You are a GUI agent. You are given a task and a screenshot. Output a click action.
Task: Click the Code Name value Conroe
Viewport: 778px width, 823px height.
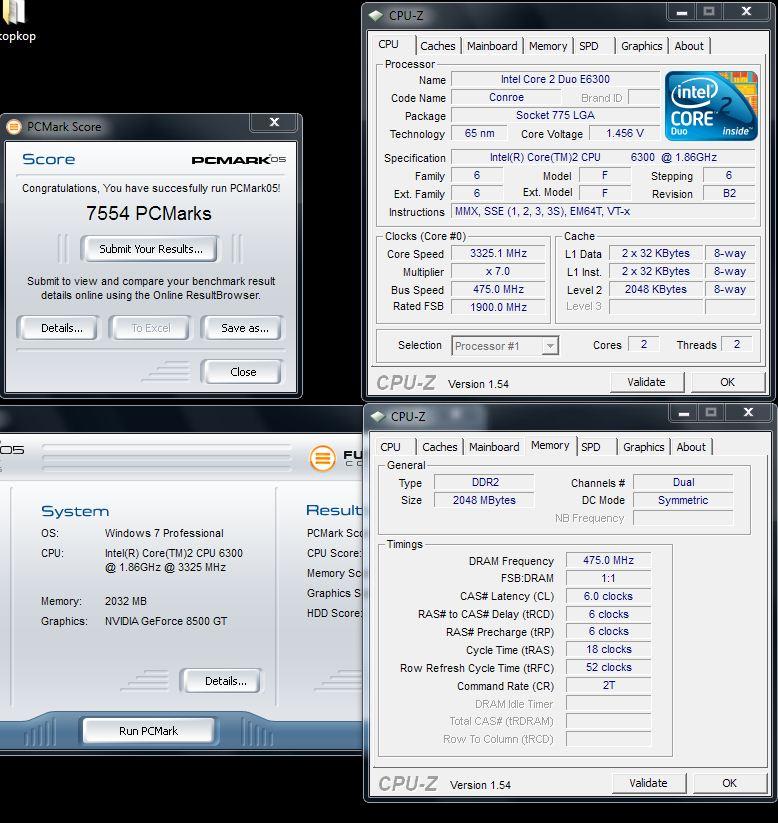point(506,98)
